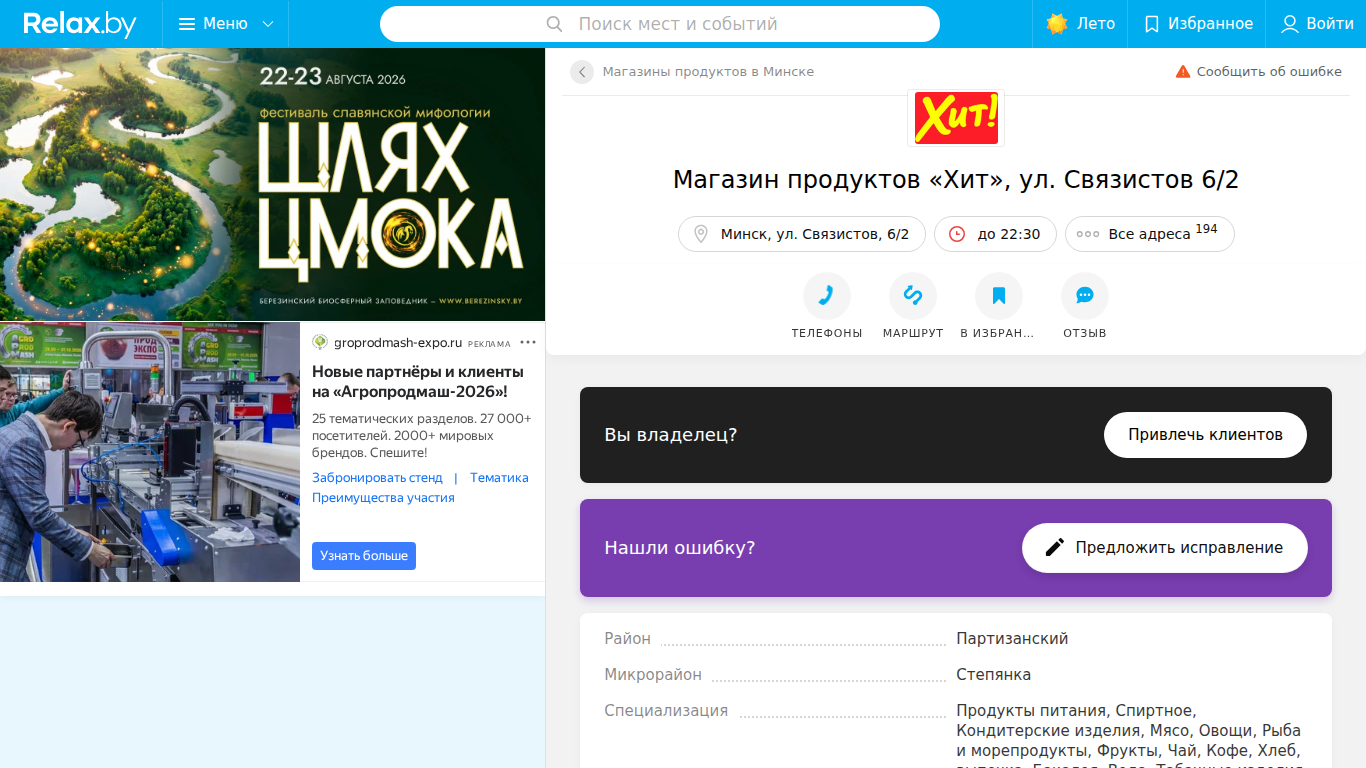Show opening hours до 22:30

click(x=995, y=234)
